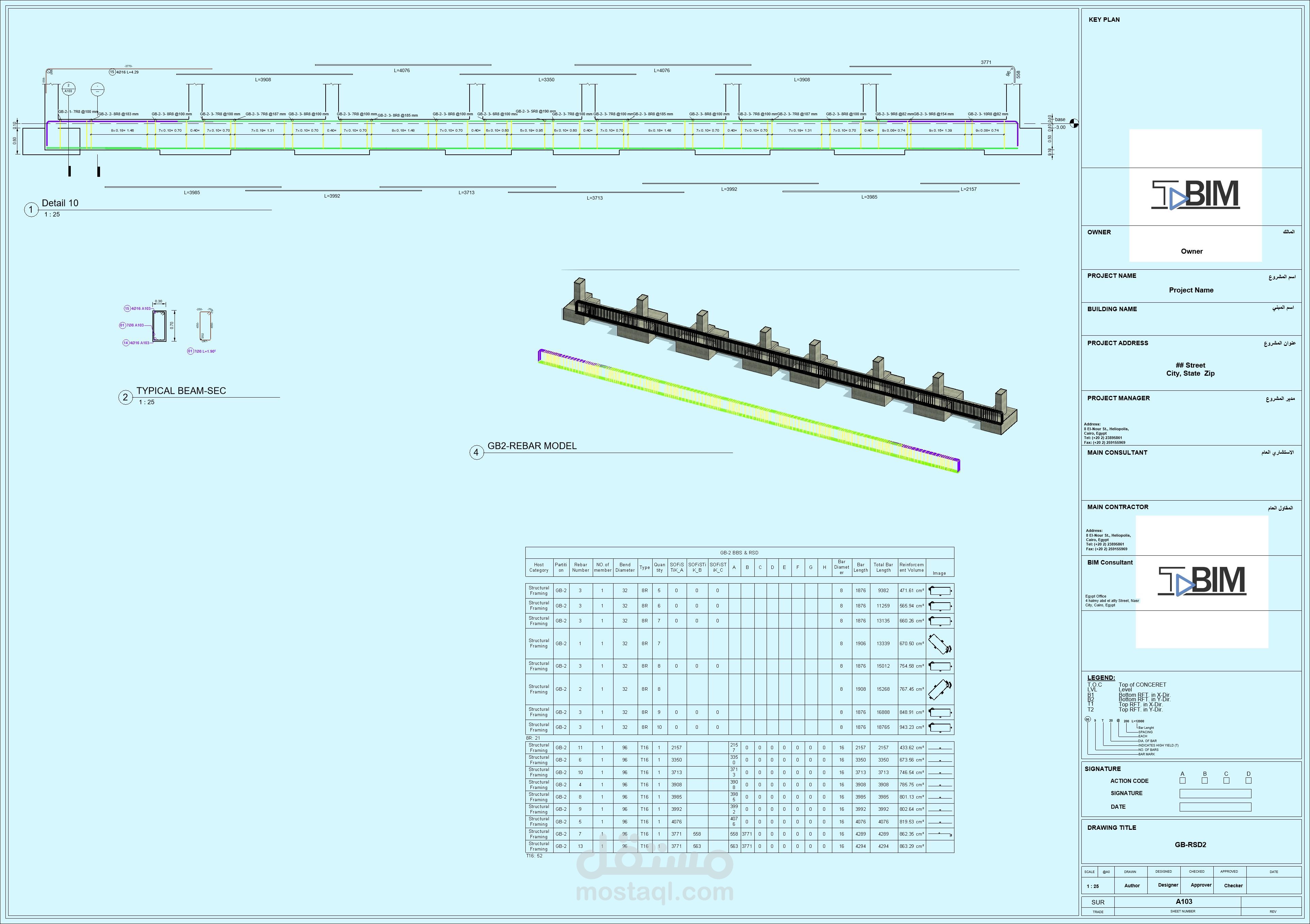Screen dimensions: 1310x924
Task: Click rebar tag 15 circle near 4Ø16 L=4.29
Action: point(112,72)
